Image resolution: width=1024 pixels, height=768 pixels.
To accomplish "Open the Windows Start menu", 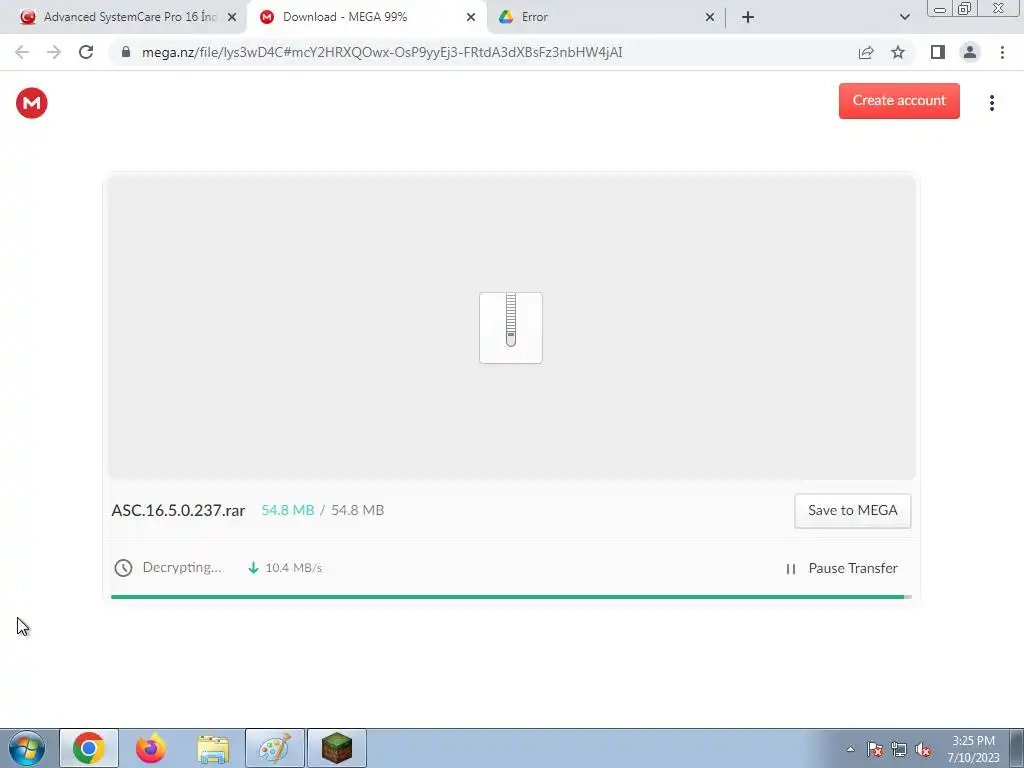I will pyautogui.click(x=27, y=748).
